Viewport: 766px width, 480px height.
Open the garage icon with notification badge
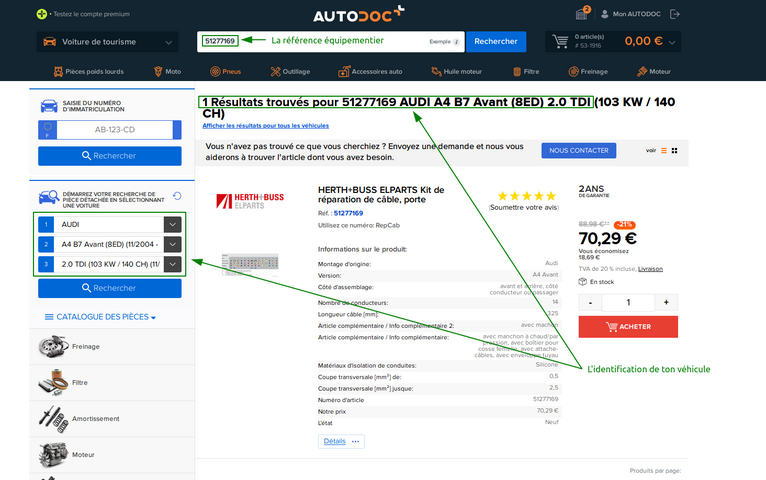[x=582, y=13]
